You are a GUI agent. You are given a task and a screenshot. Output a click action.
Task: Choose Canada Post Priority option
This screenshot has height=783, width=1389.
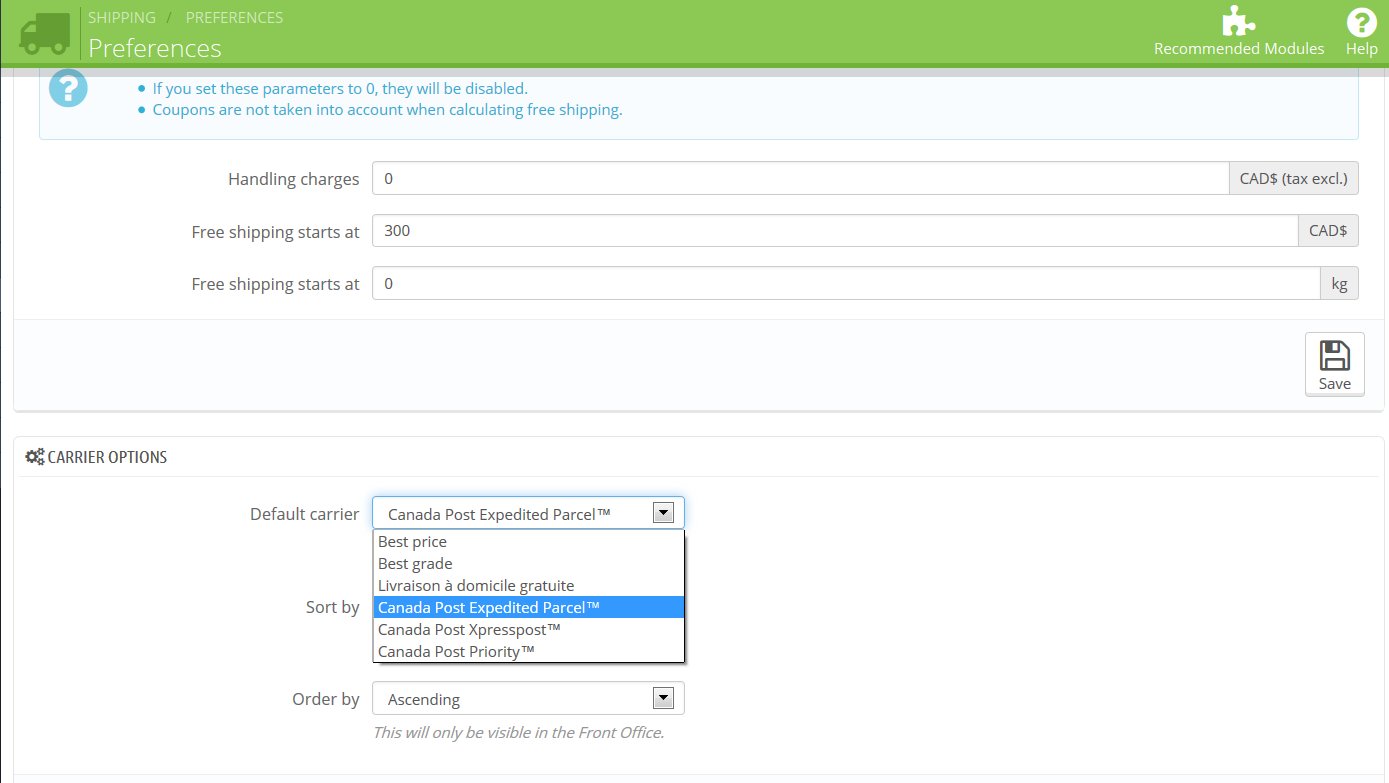tap(529, 651)
